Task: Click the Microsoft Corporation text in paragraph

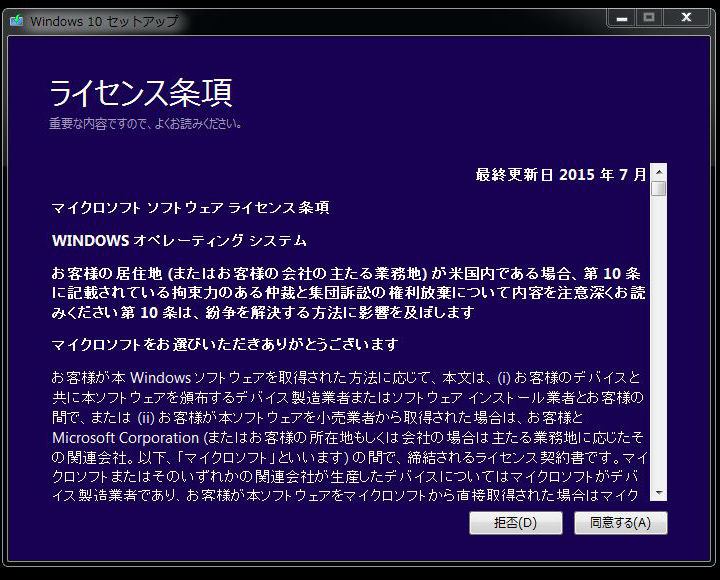Action: click(x=125, y=438)
